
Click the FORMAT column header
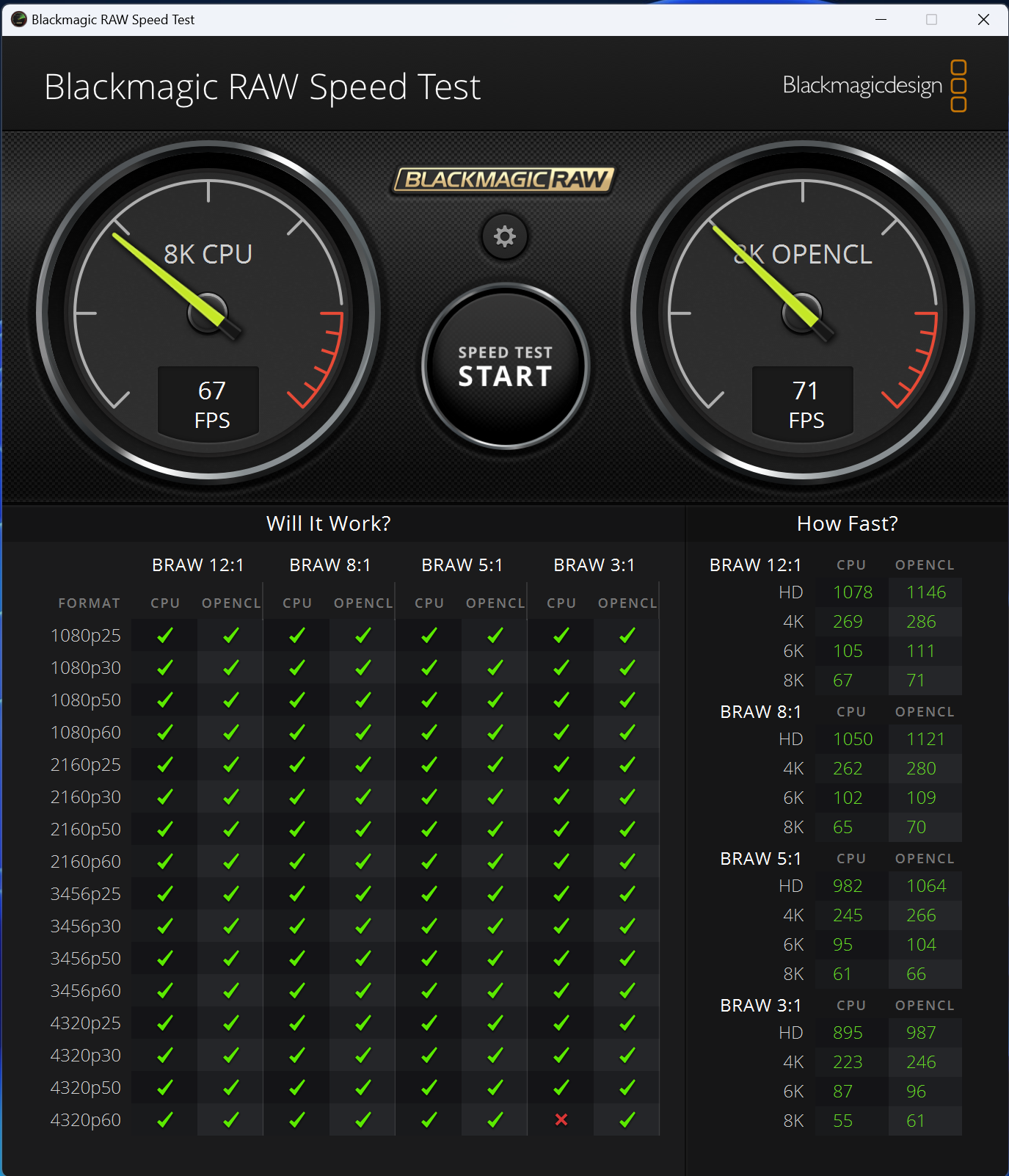point(89,603)
